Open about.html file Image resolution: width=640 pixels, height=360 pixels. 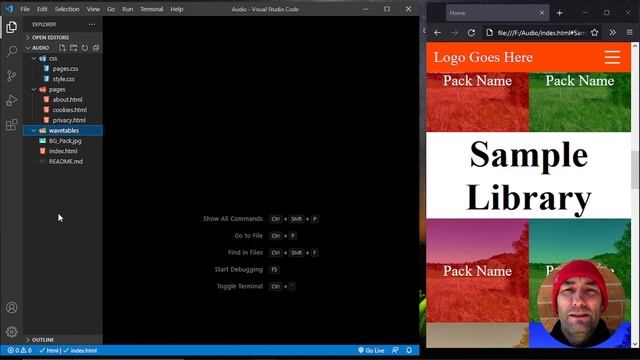click(x=67, y=100)
